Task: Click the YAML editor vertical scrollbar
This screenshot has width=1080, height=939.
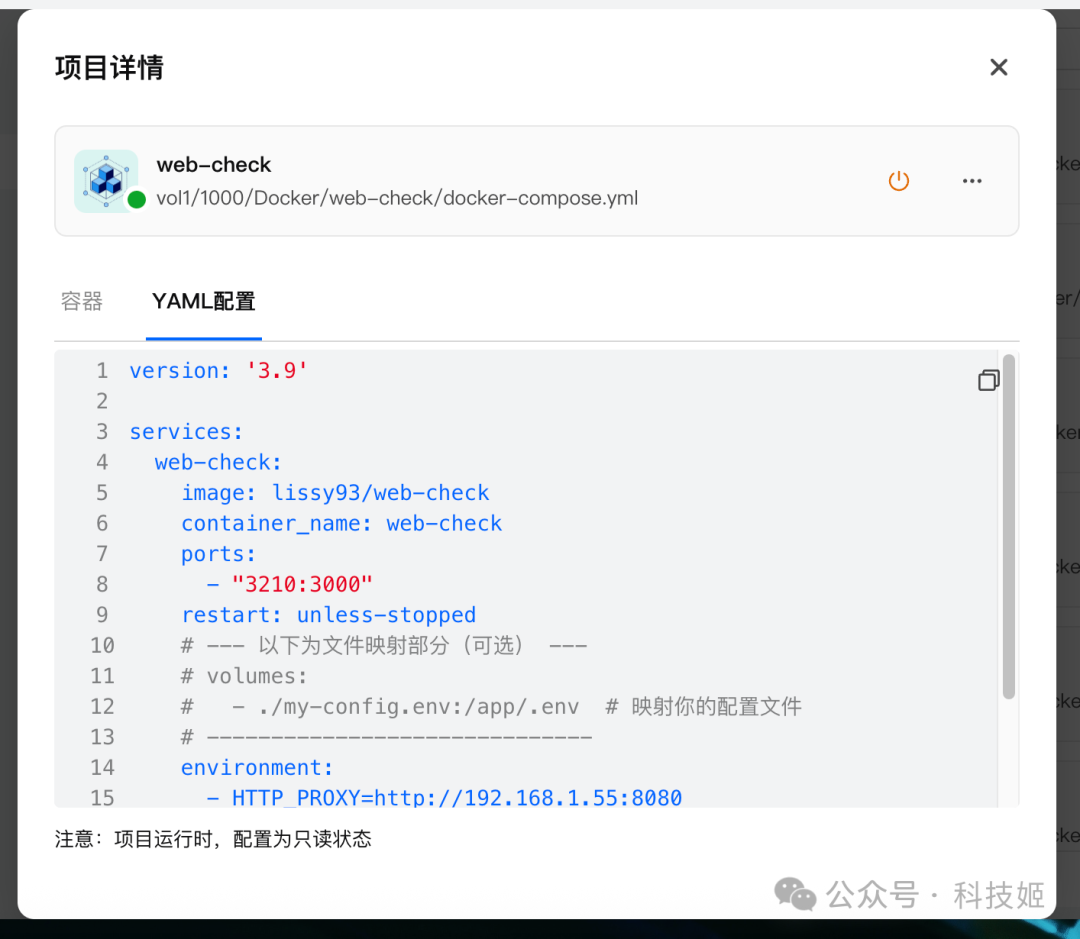Action: [1008, 525]
